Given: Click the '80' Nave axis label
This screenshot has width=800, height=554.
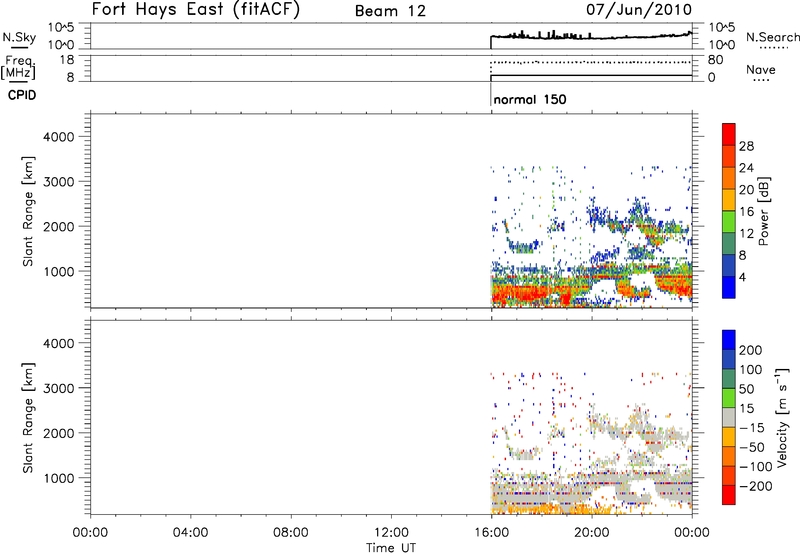Looking at the screenshot, I should [715, 60].
